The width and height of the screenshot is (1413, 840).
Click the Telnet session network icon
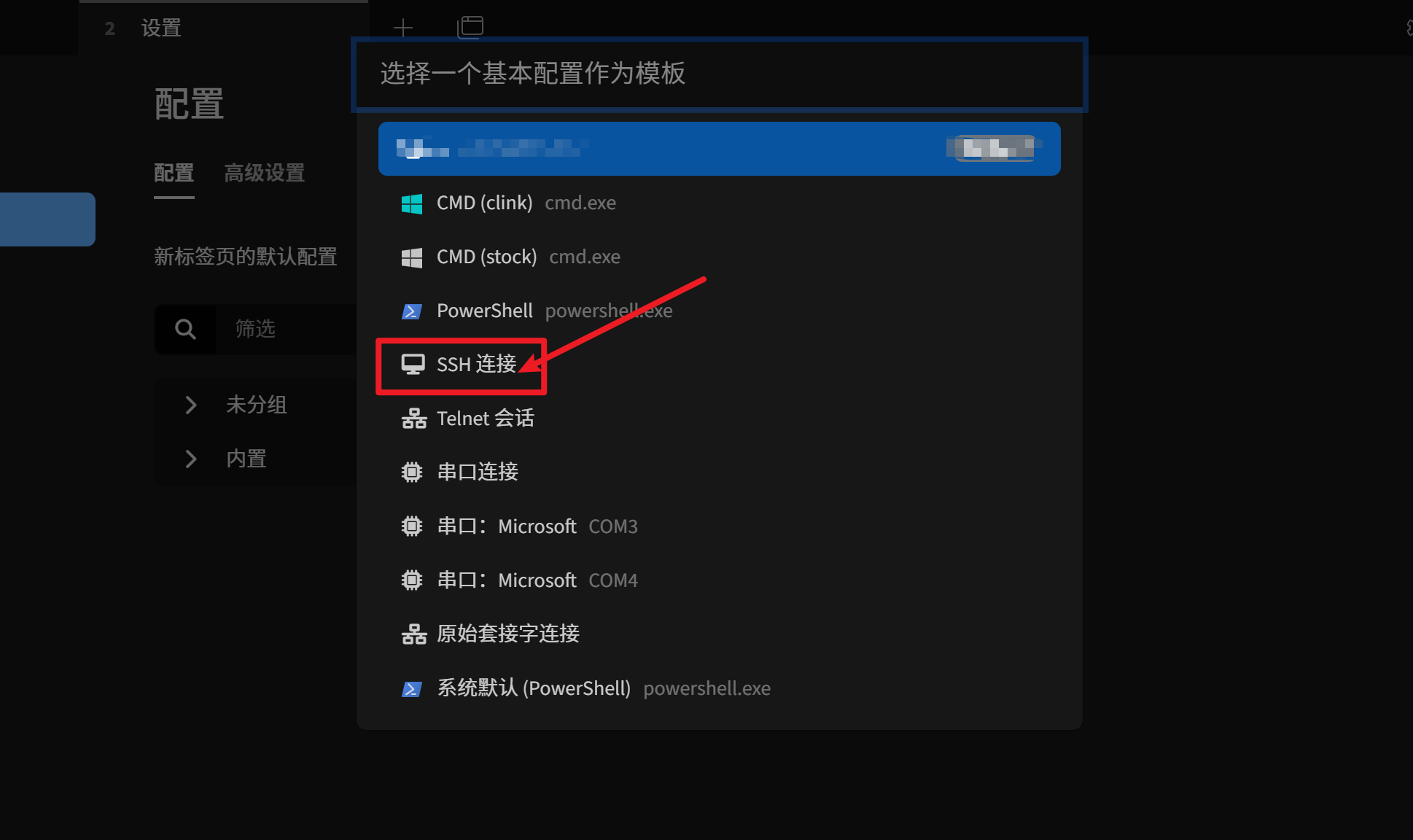(x=414, y=419)
